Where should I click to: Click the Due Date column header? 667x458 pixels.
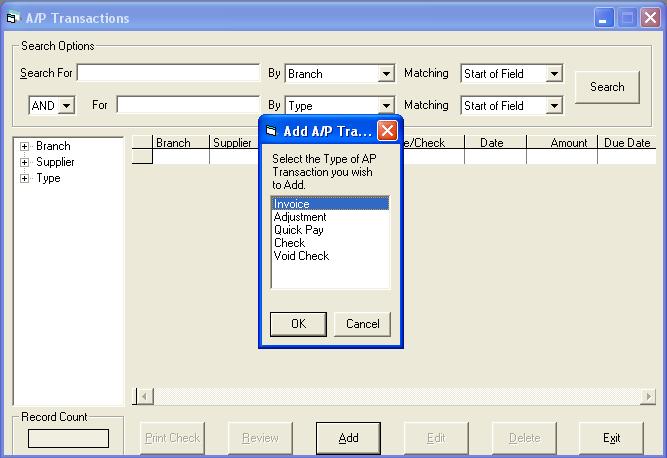pyautogui.click(x=627, y=142)
